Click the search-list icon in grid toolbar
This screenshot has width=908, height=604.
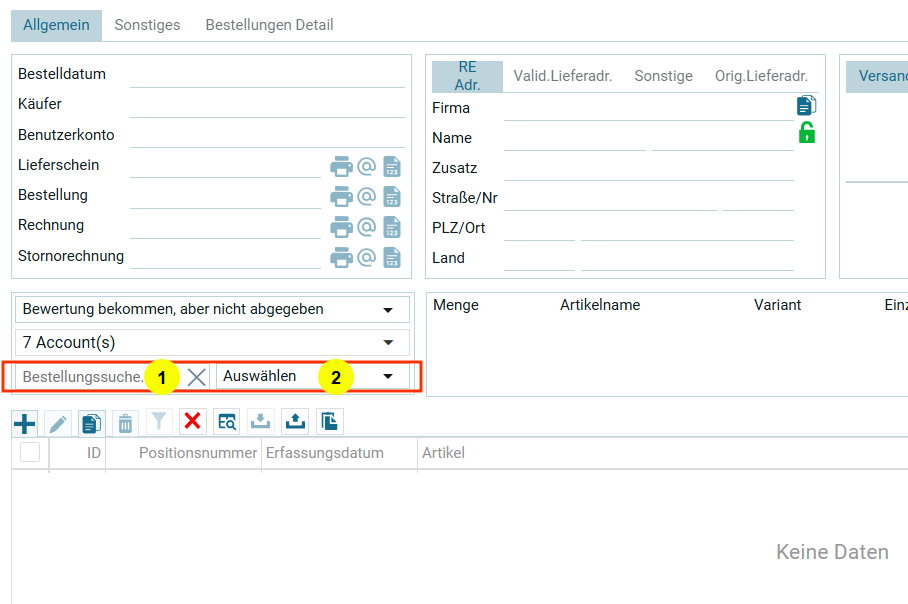tap(227, 422)
